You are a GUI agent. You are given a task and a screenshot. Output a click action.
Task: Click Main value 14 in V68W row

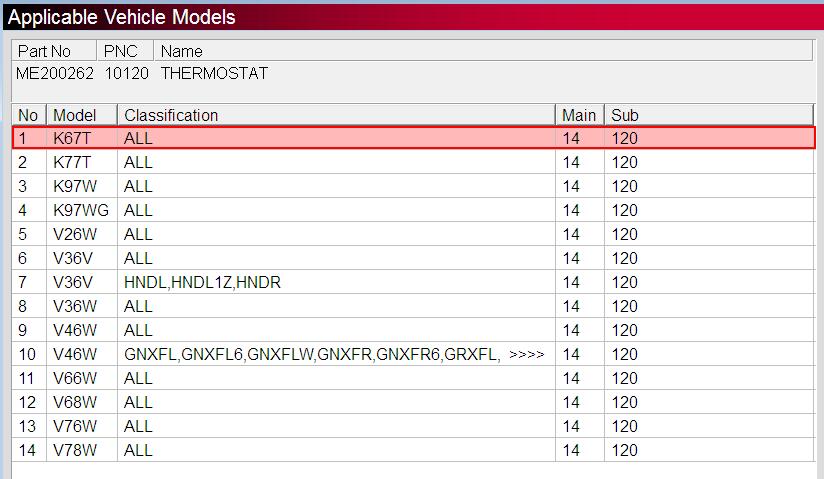571,402
